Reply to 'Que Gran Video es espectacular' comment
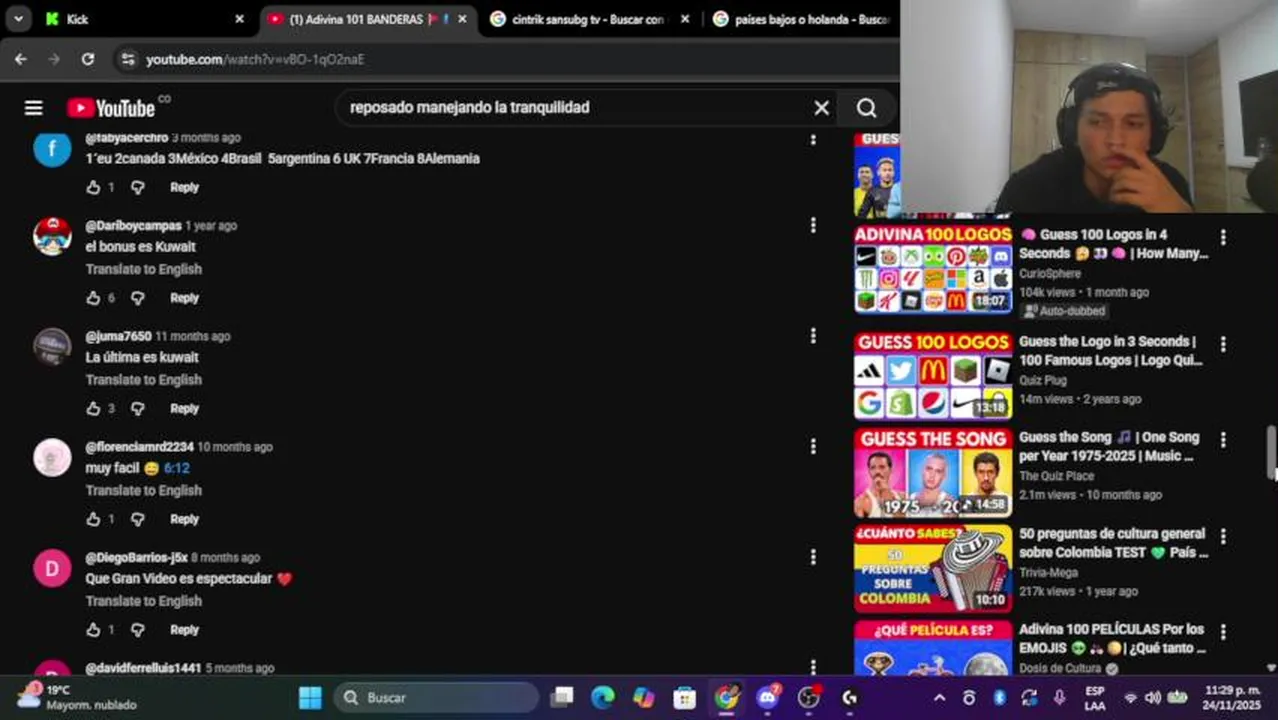The image size is (1278, 720). click(x=184, y=630)
